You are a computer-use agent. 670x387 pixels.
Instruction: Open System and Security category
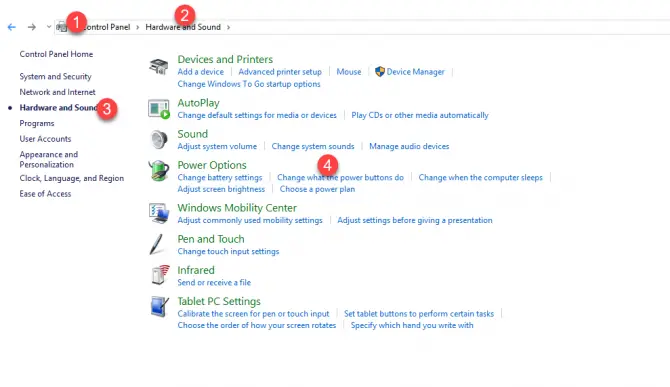(x=55, y=76)
